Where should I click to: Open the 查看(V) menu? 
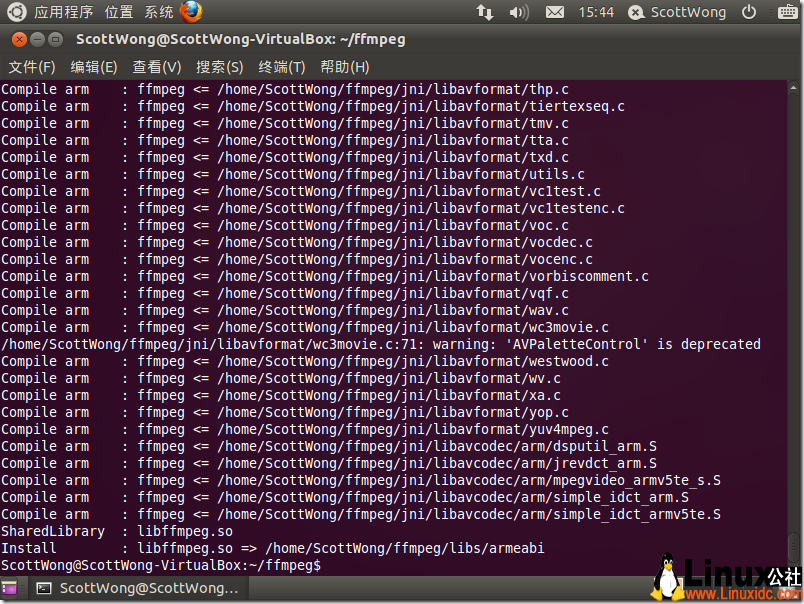(x=155, y=67)
